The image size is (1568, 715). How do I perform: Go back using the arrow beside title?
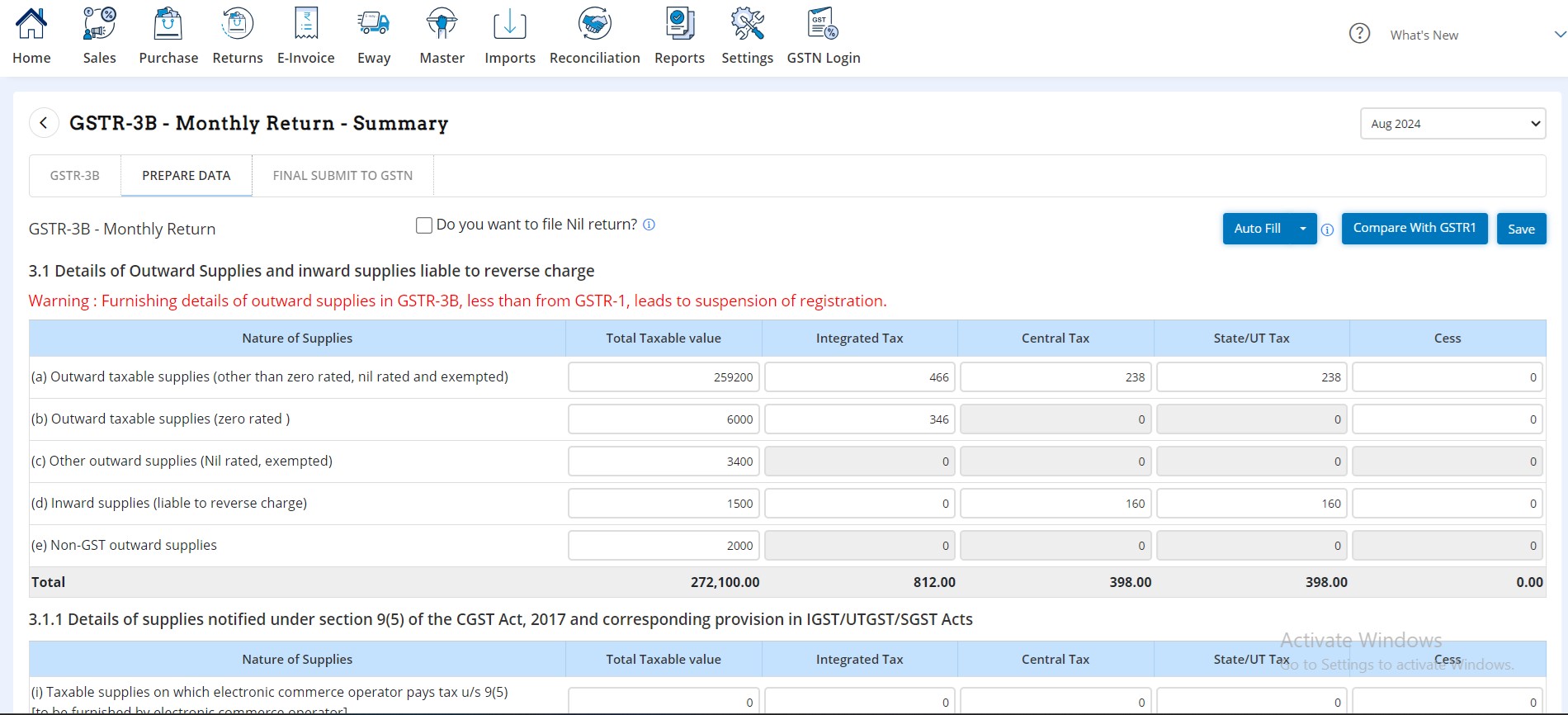click(x=44, y=123)
